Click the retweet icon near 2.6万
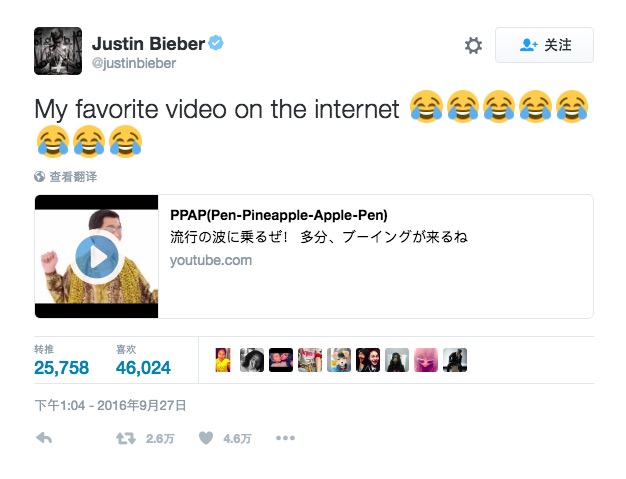The image size is (626, 479). click(x=125, y=439)
